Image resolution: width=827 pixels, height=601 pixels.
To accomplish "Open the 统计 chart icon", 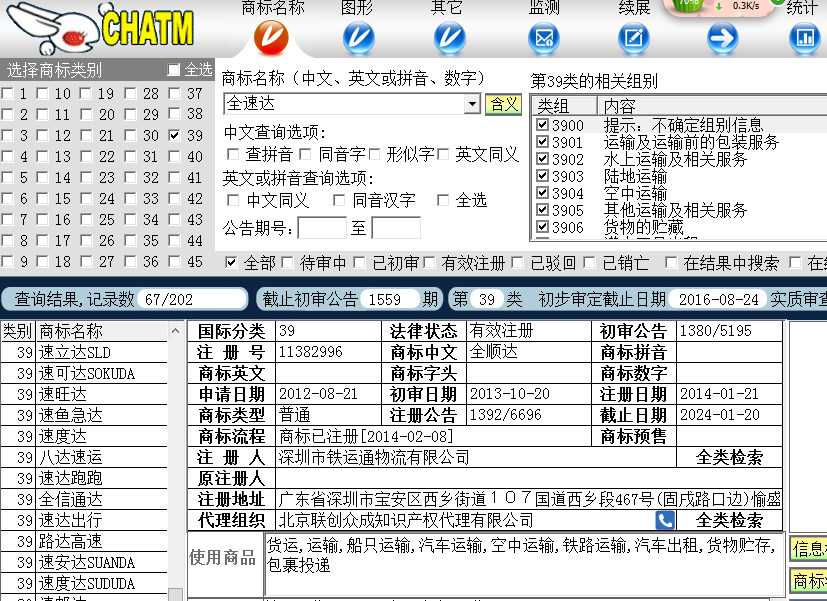I will 805,38.
